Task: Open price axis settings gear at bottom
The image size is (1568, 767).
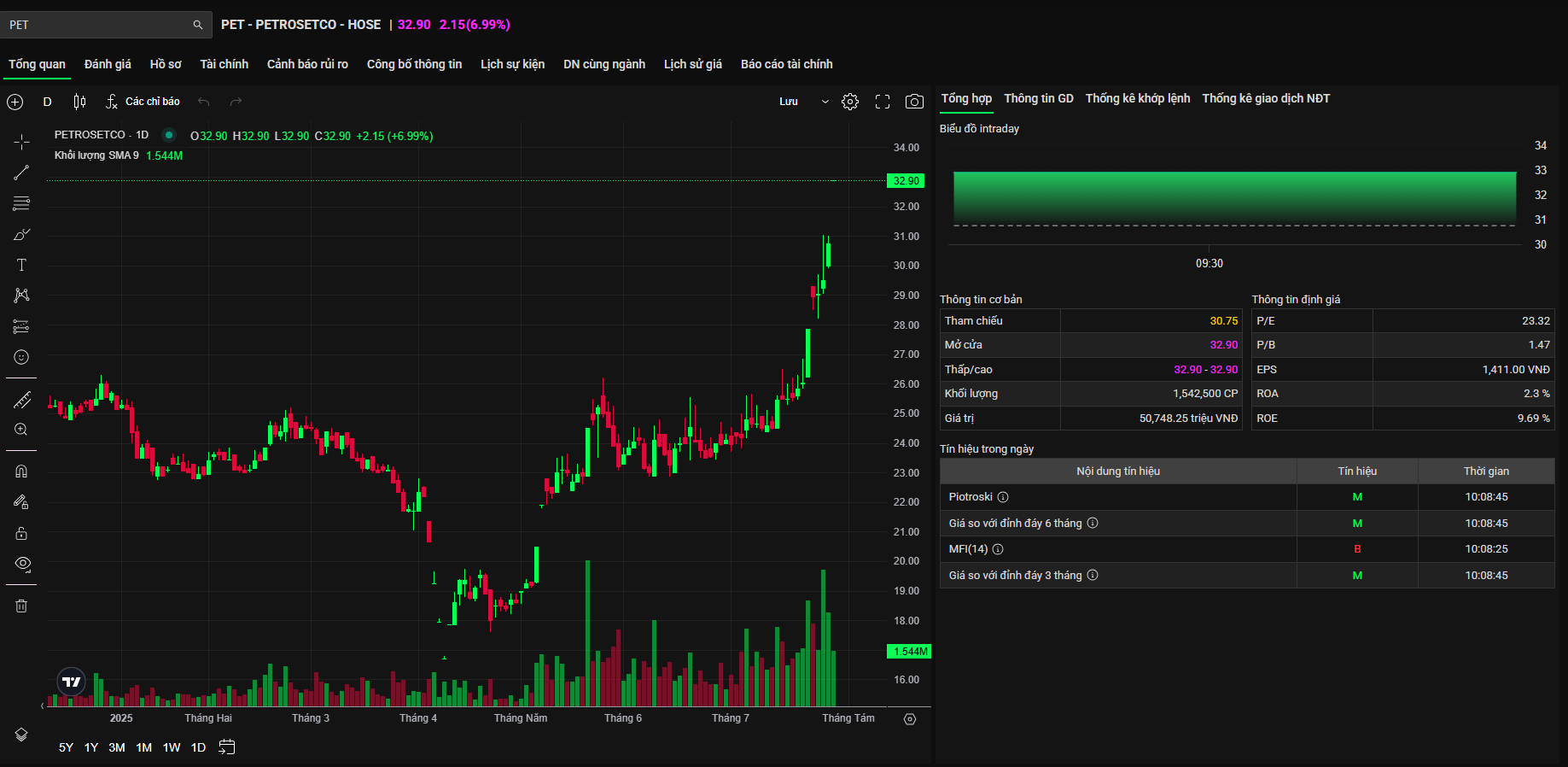Action: 910,719
